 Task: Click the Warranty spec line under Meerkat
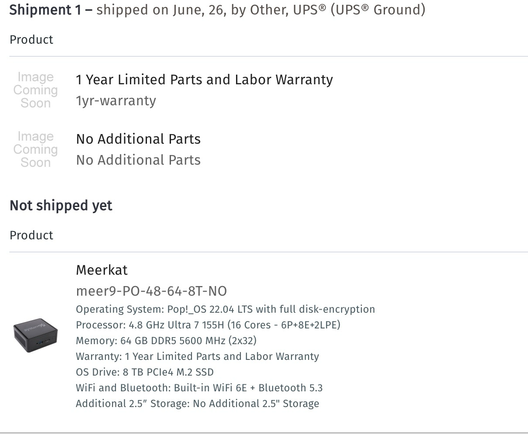point(197,356)
